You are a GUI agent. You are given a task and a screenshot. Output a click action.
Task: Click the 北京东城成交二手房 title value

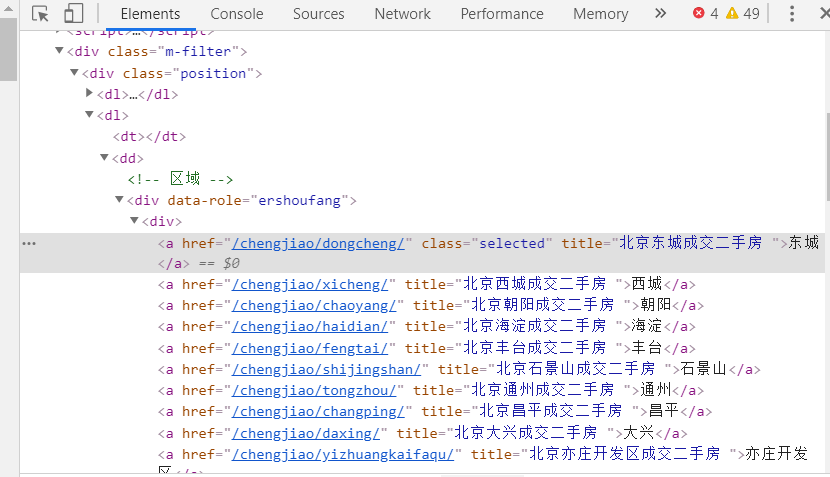[691, 243]
